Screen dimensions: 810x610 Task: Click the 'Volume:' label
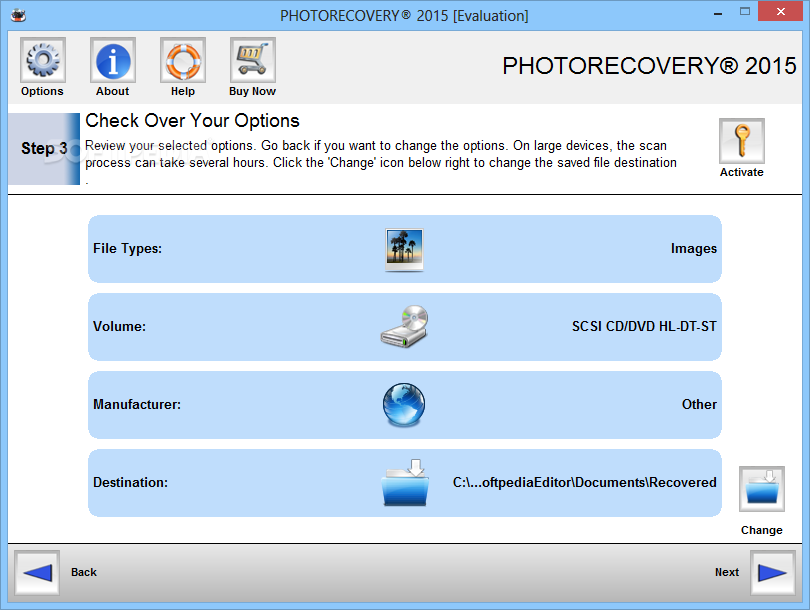coord(119,326)
